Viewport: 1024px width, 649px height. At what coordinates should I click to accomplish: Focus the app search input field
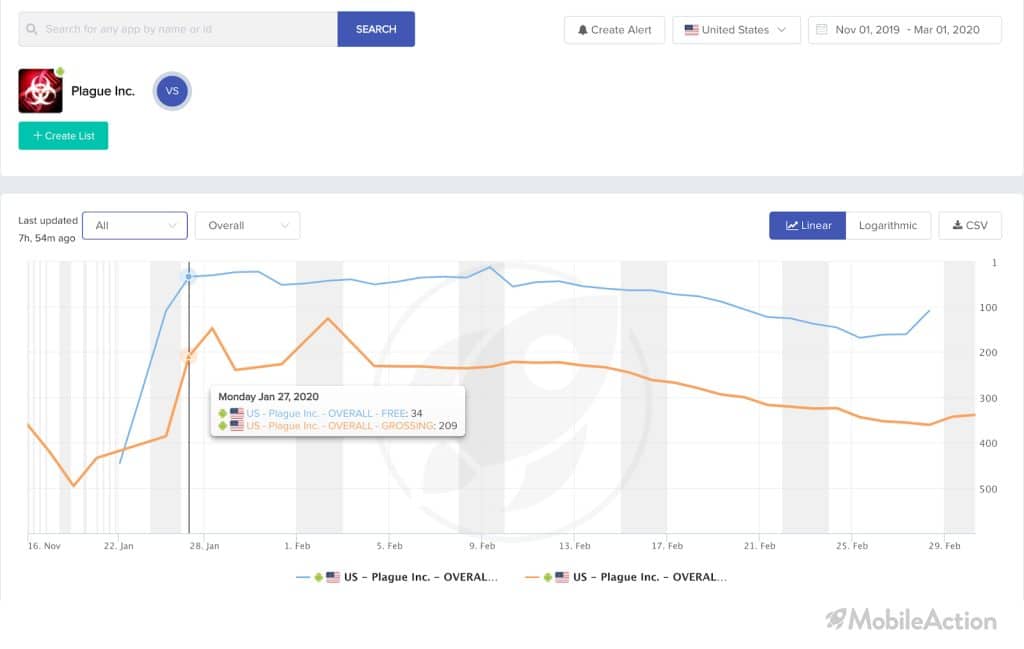178,29
